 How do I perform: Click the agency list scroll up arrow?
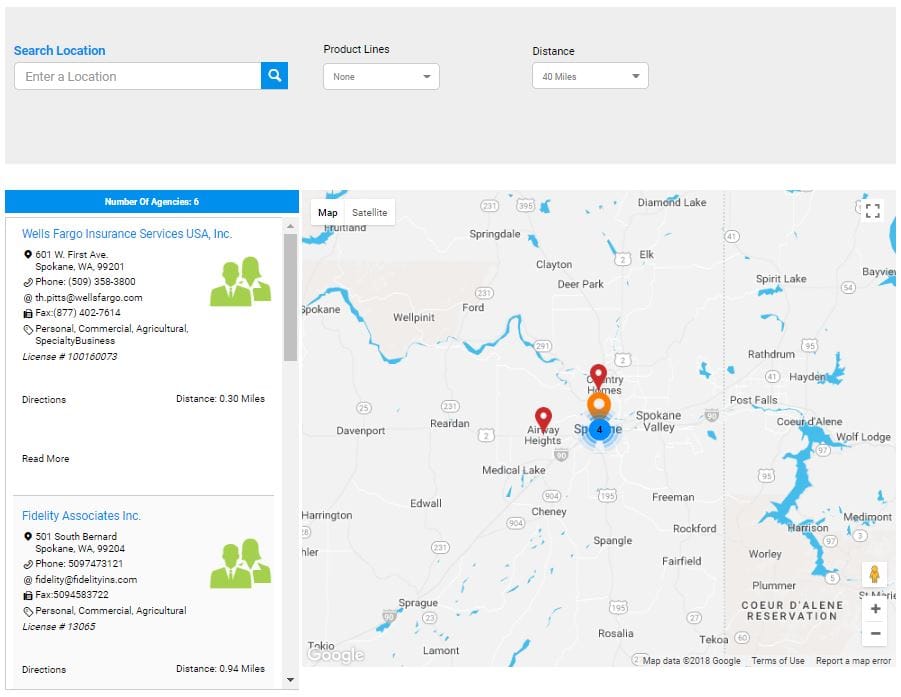(x=290, y=226)
